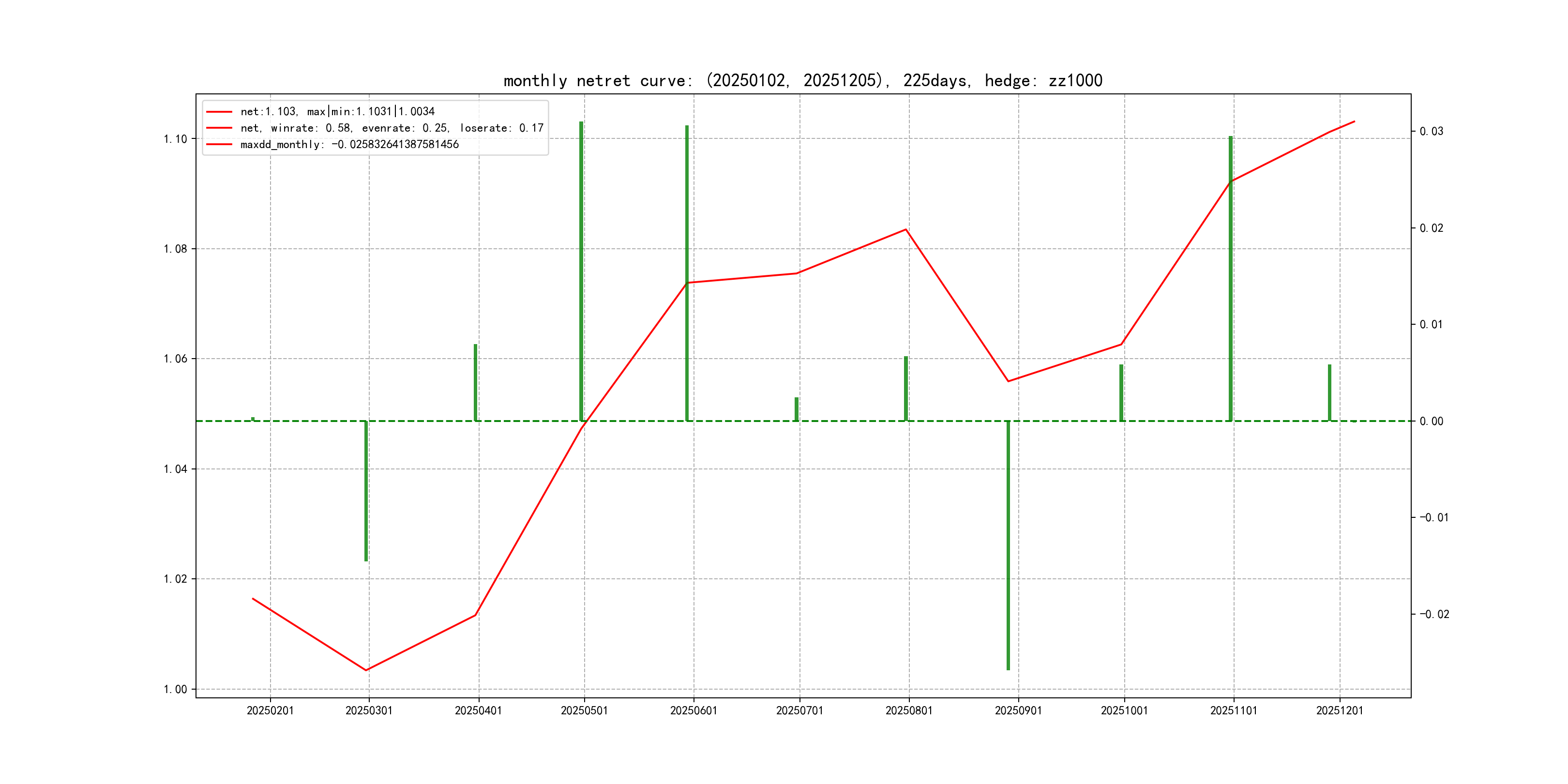Image resolution: width=1568 pixels, height=784 pixels.
Task: Click the 0.00 right axis label
Action: pyautogui.click(x=1431, y=421)
